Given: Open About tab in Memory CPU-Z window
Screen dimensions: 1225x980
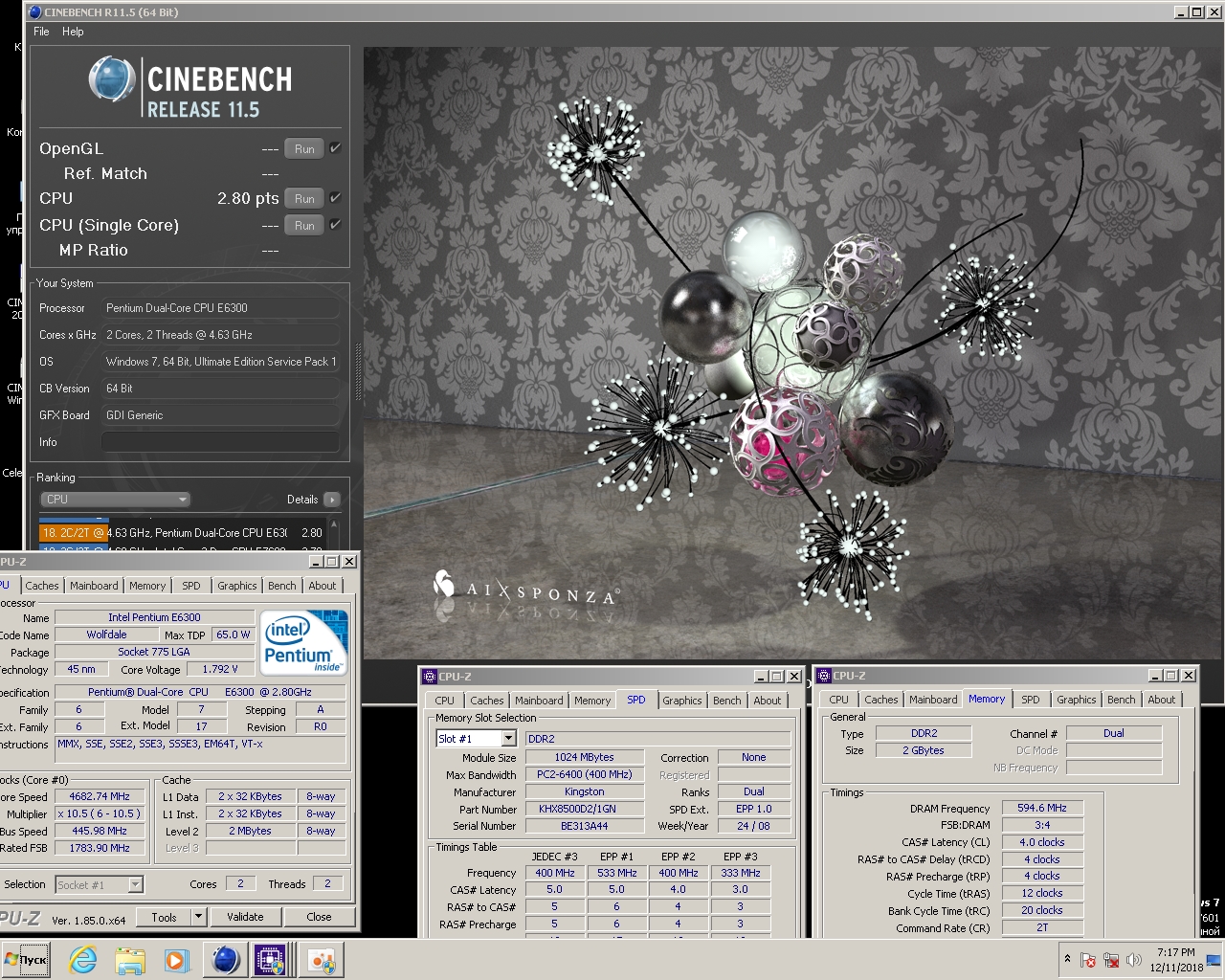Looking at the screenshot, I should coord(1162,700).
